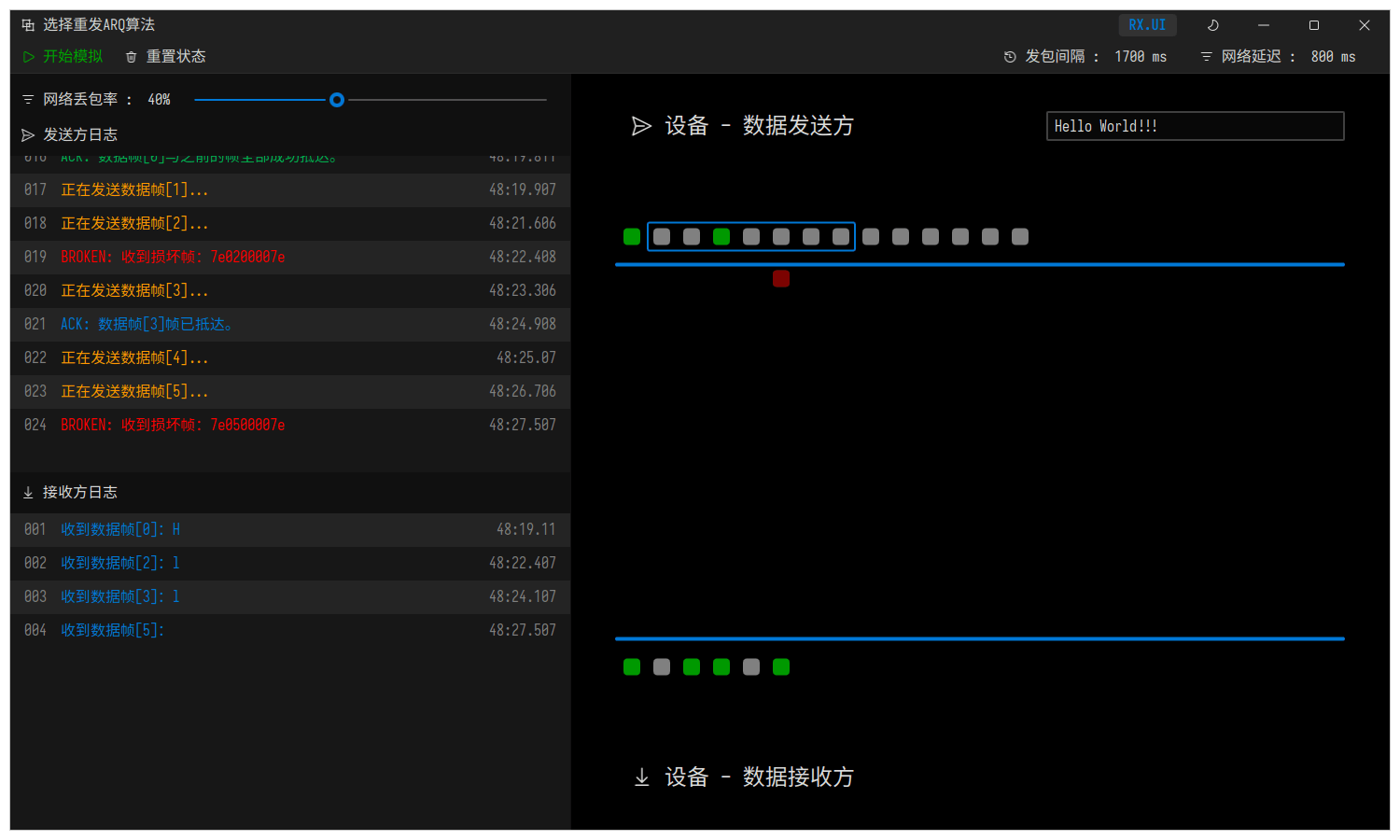Click the Hello World!!! text field
Image resolution: width=1400 pixels, height=840 pixels.
(x=1195, y=126)
